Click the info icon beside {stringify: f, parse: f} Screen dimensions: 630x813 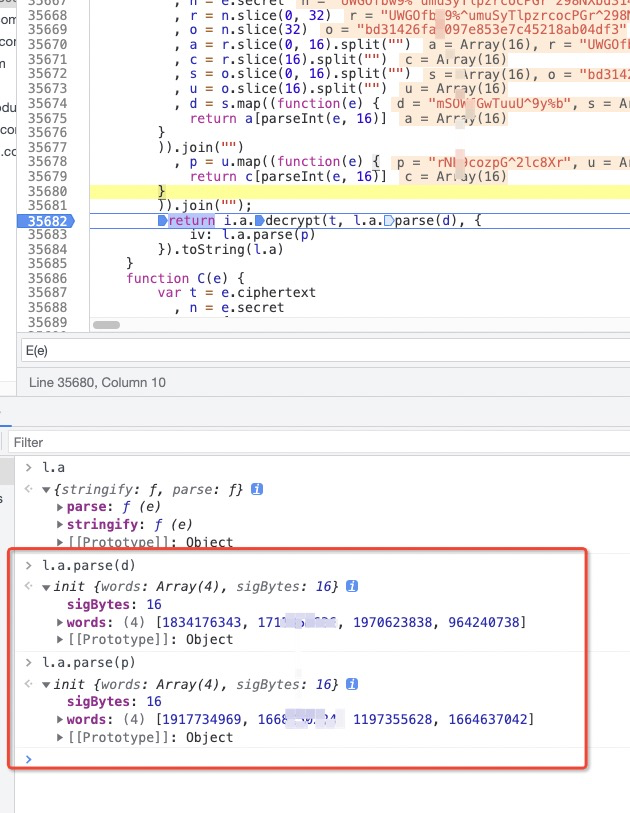point(257,489)
